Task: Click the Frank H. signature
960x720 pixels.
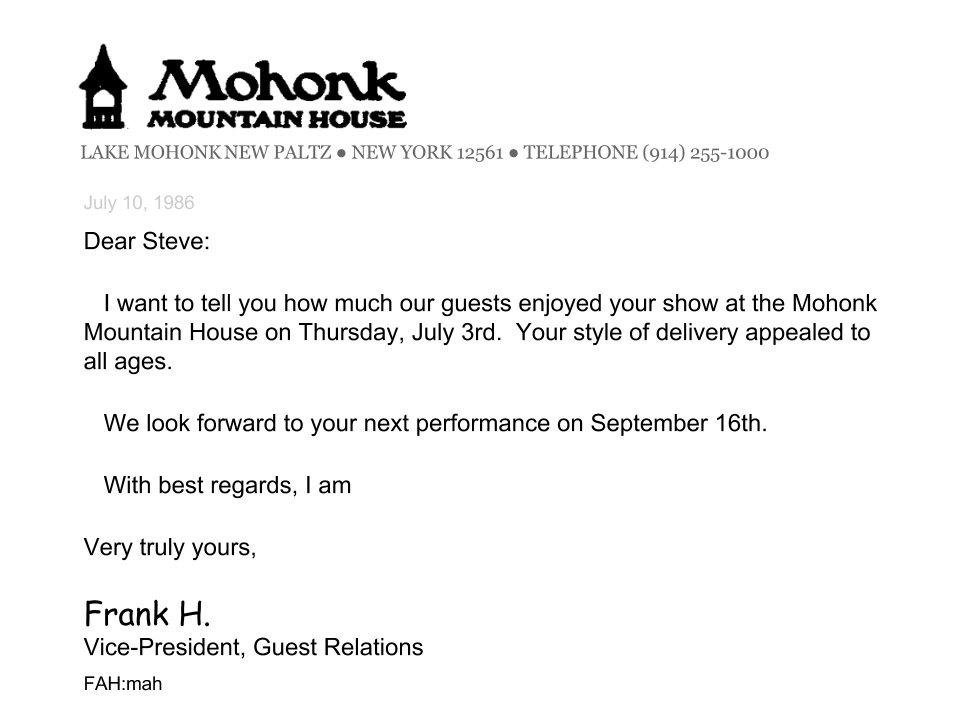Action: (147, 612)
